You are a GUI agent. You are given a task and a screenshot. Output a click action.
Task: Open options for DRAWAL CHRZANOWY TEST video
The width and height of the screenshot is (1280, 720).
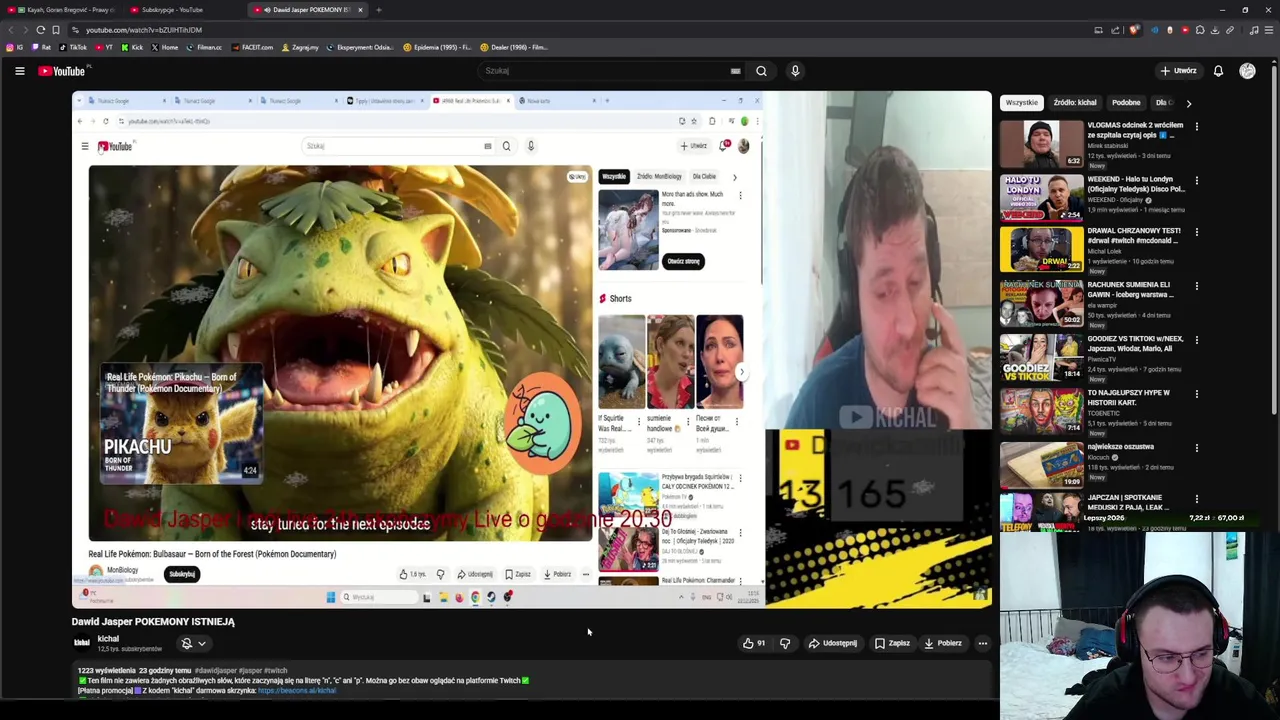pyautogui.click(x=1196, y=232)
